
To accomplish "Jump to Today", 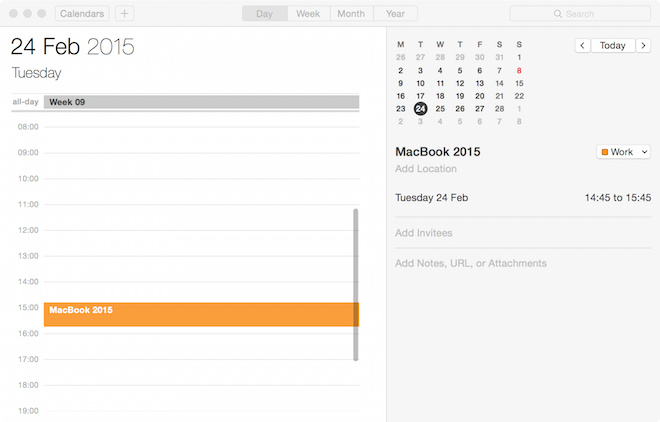I will coord(612,45).
